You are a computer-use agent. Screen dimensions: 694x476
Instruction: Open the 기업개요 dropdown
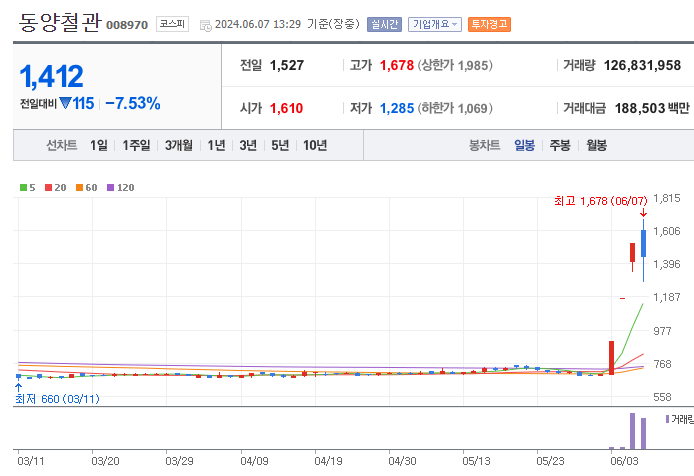[x=435, y=24]
